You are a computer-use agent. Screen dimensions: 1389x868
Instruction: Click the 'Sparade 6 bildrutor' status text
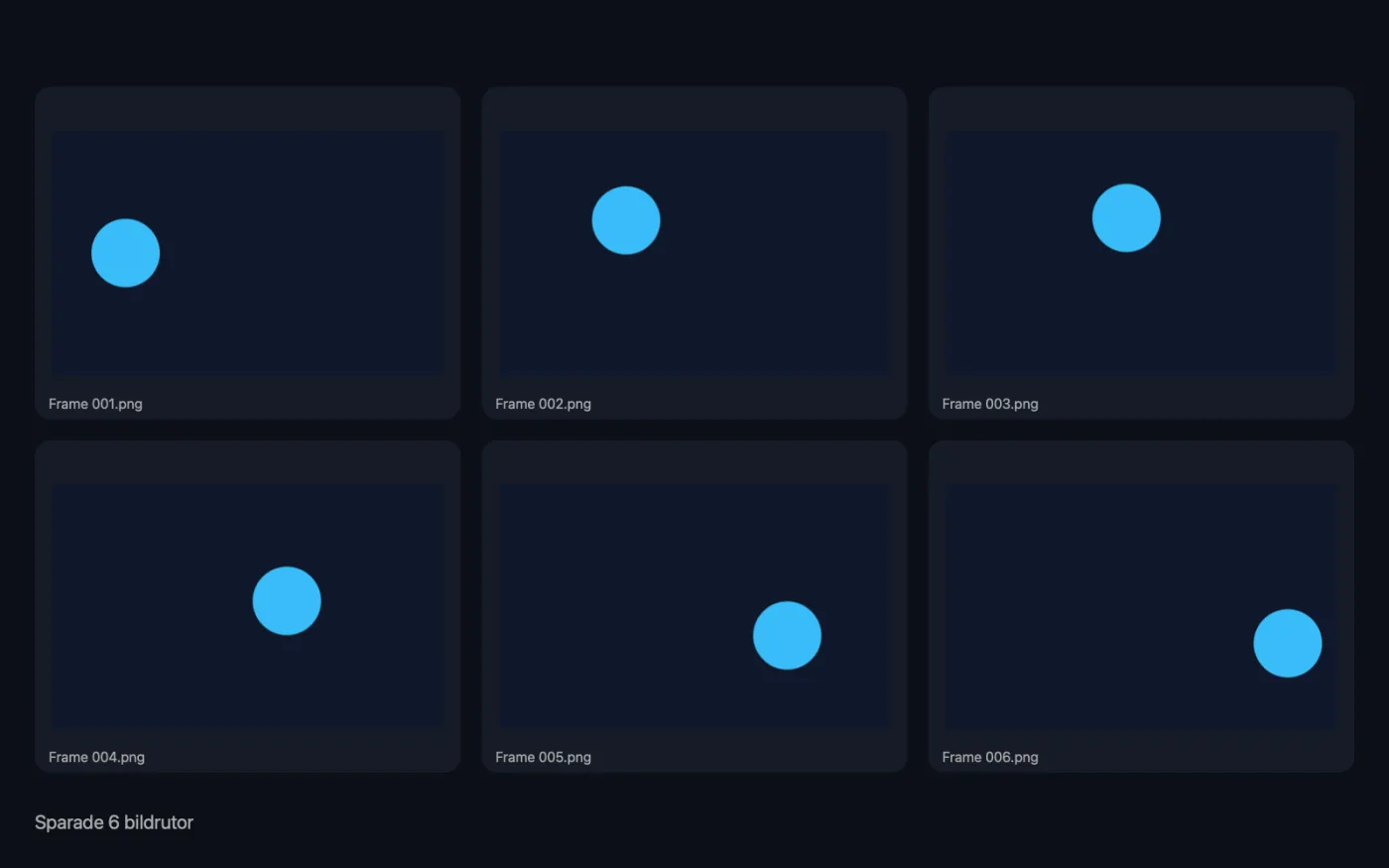[x=114, y=822]
